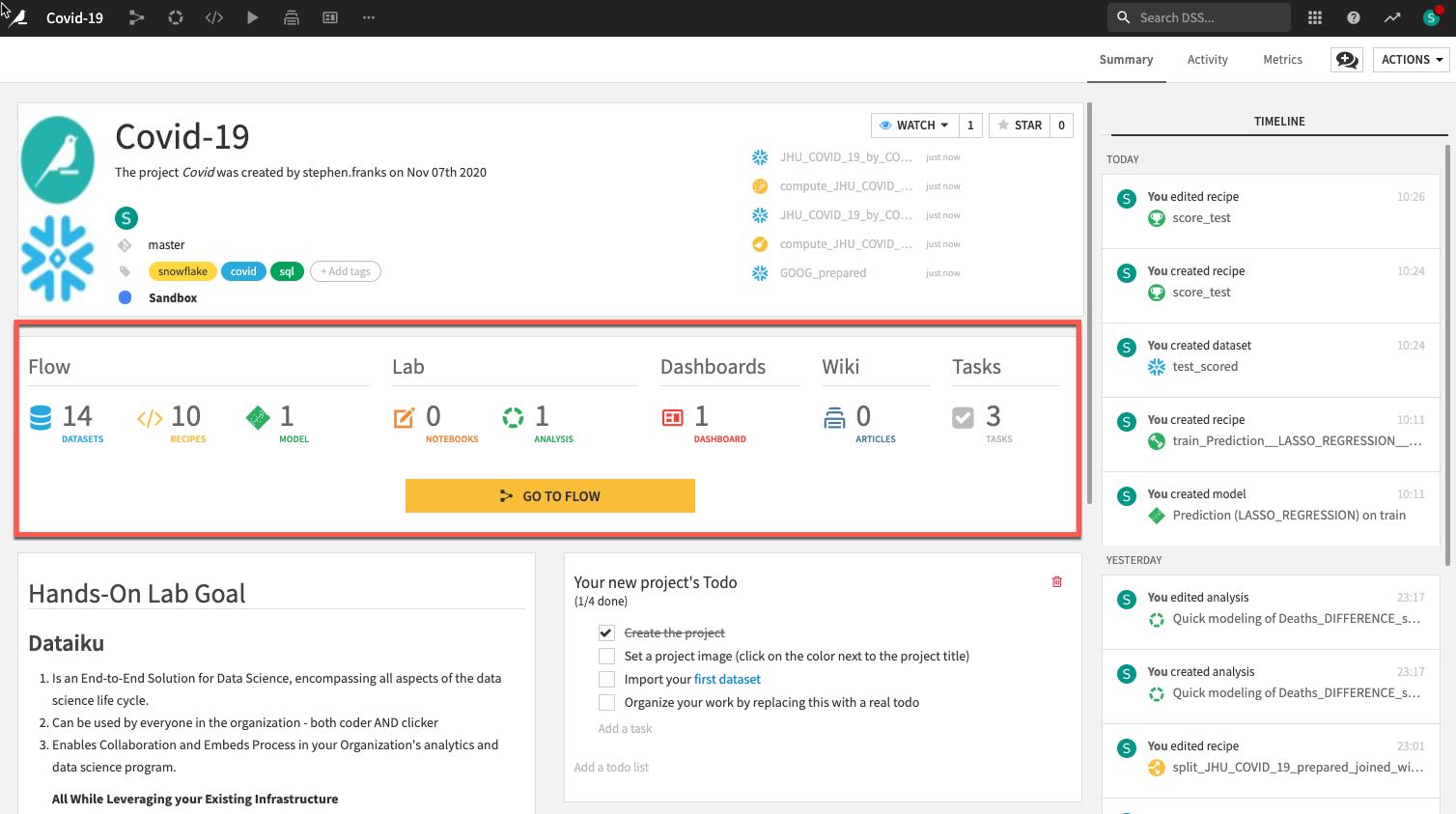Image resolution: width=1456 pixels, height=814 pixels.
Task: Click the GO TO FLOW button
Action: pyautogui.click(x=549, y=495)
